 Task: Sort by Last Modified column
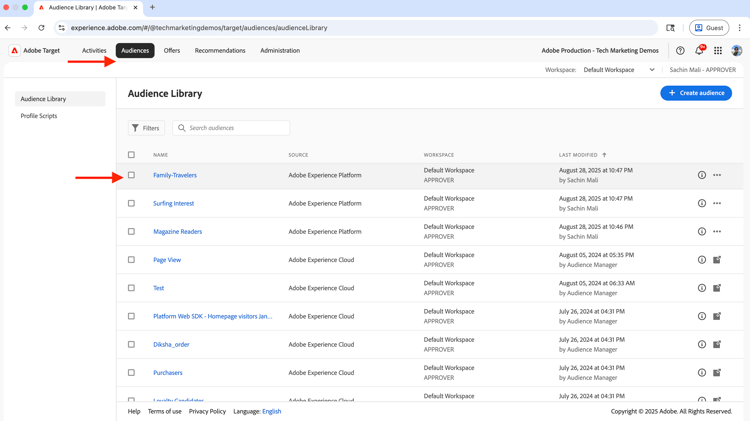pos(579,155)
